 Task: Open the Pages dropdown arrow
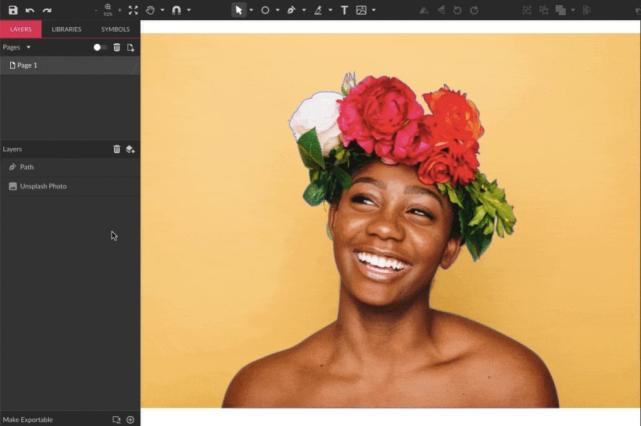(x=28, y=47)
